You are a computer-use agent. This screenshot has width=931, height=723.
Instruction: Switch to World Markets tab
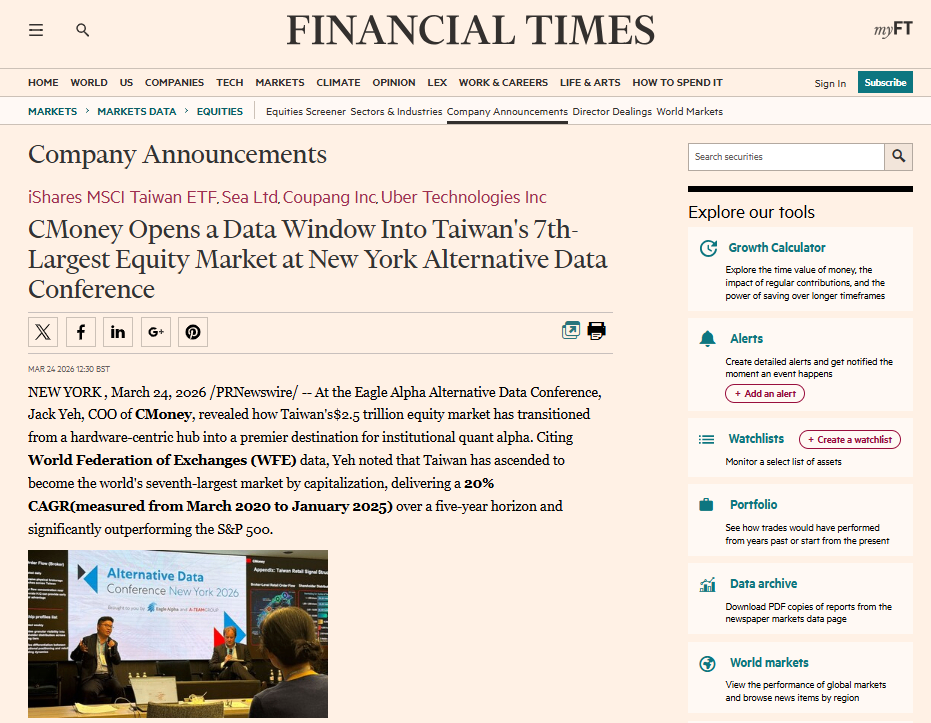coord(689,111)
